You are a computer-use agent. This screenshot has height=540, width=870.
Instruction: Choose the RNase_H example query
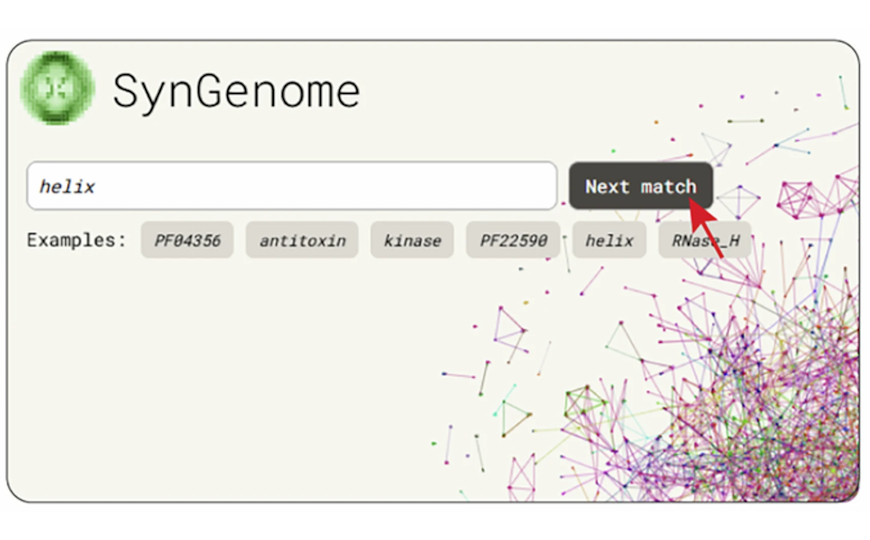(x=704, y=241)
